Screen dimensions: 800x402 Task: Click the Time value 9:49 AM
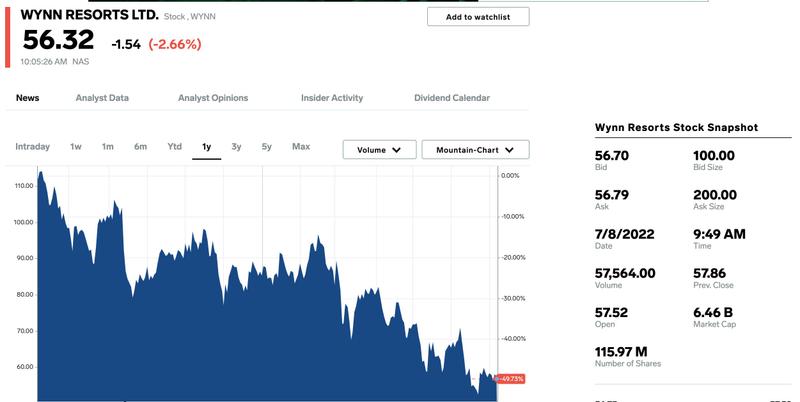[x=719, y=234]
